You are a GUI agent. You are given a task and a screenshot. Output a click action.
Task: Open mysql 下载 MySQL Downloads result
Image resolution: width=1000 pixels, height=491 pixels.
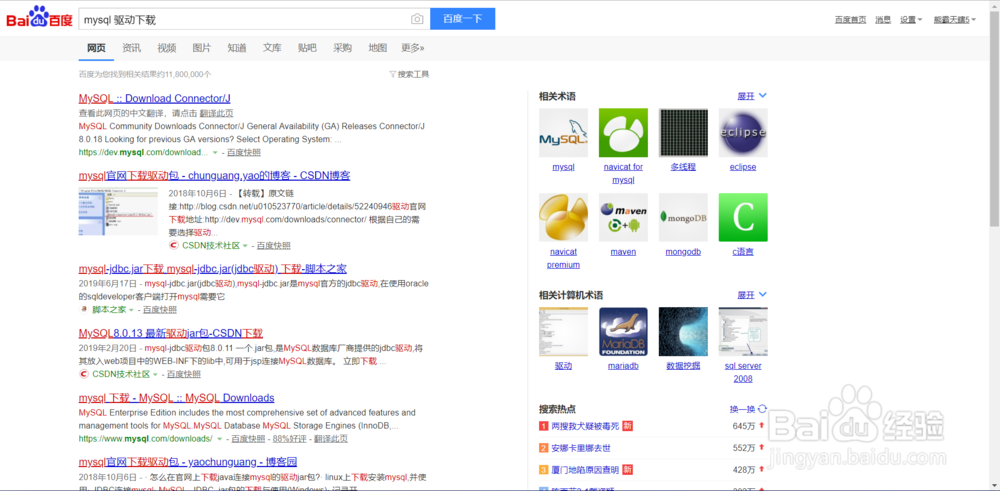tap(177, 398)
